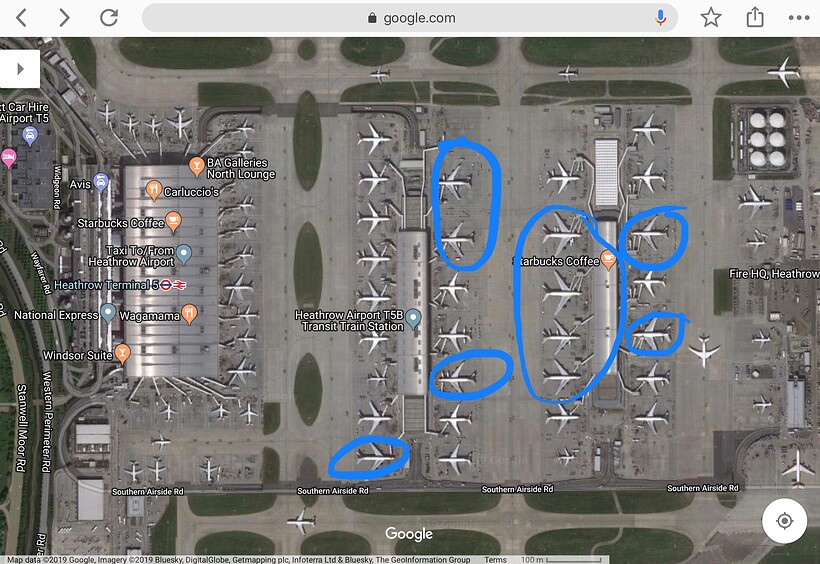Select the Wagamama restaurant marker

tap(189, 315)
